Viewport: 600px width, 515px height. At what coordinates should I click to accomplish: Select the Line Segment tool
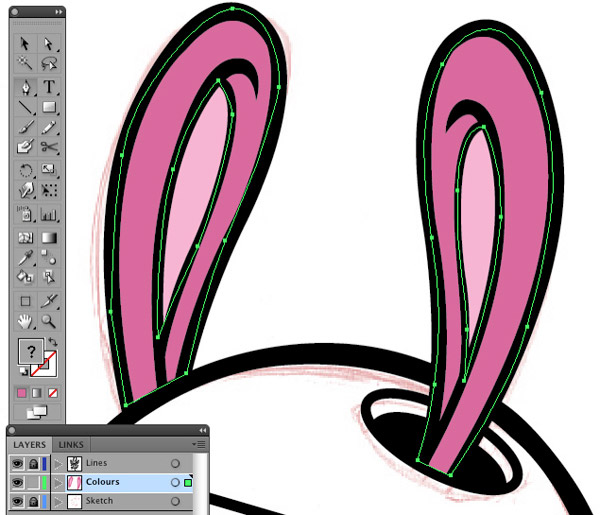coord(26,107)
